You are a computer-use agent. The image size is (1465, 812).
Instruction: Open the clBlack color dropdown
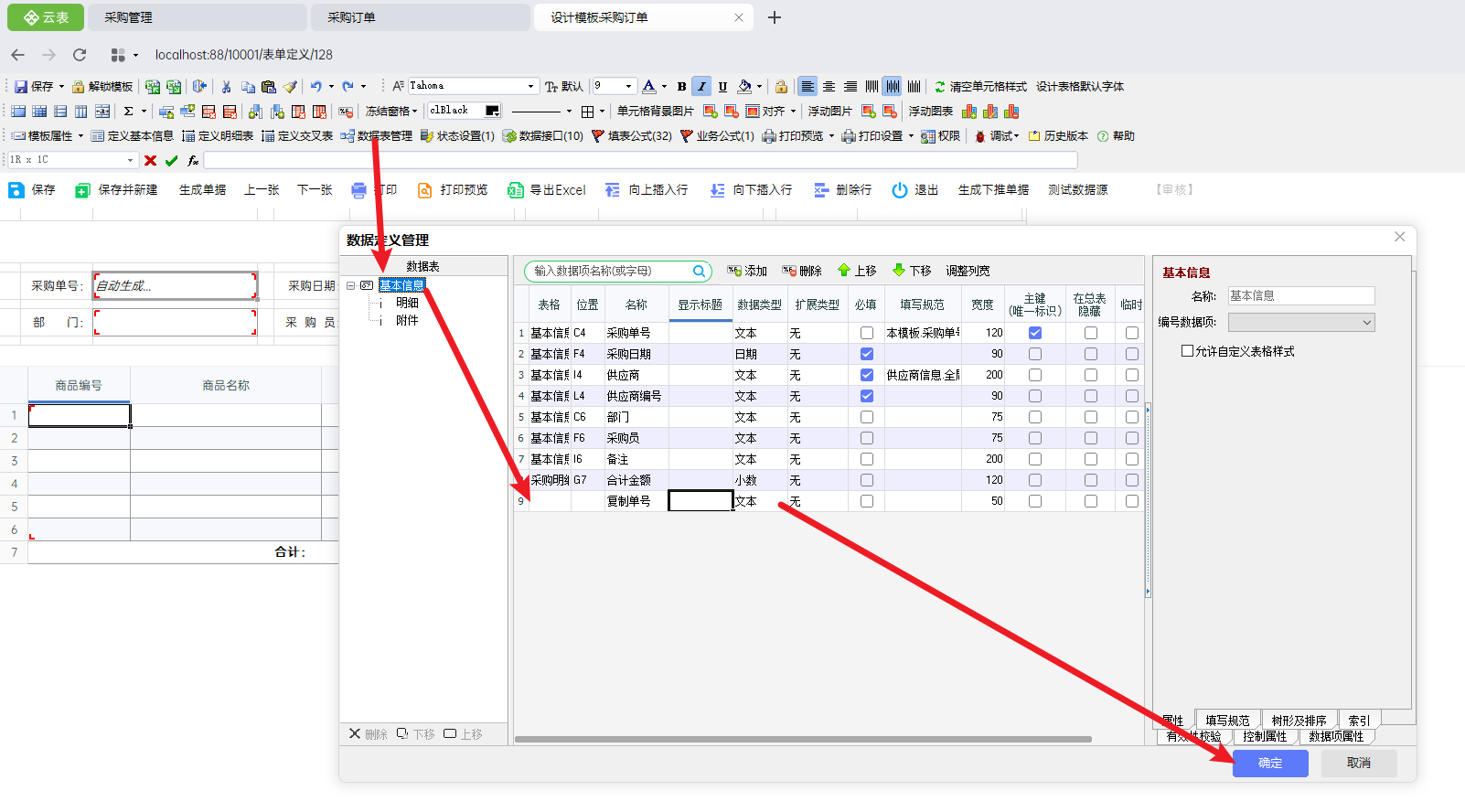pyautogui.click(x=493, y=111)
